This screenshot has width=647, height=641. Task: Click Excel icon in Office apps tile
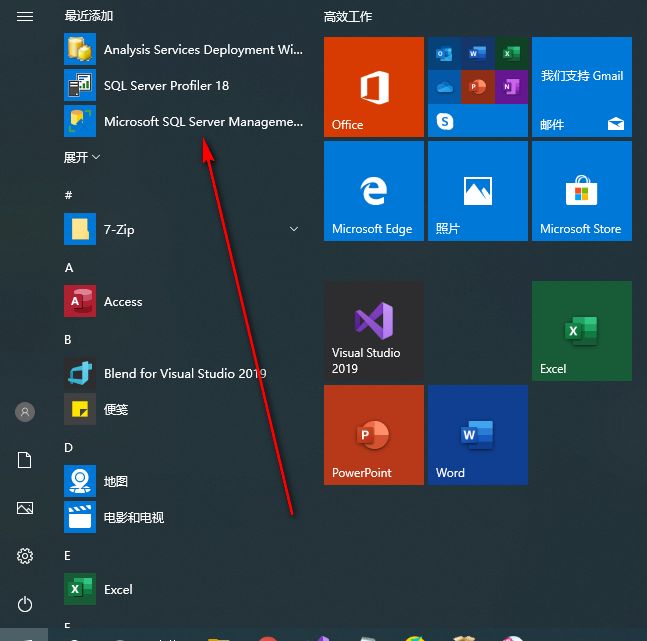[511, 54]
